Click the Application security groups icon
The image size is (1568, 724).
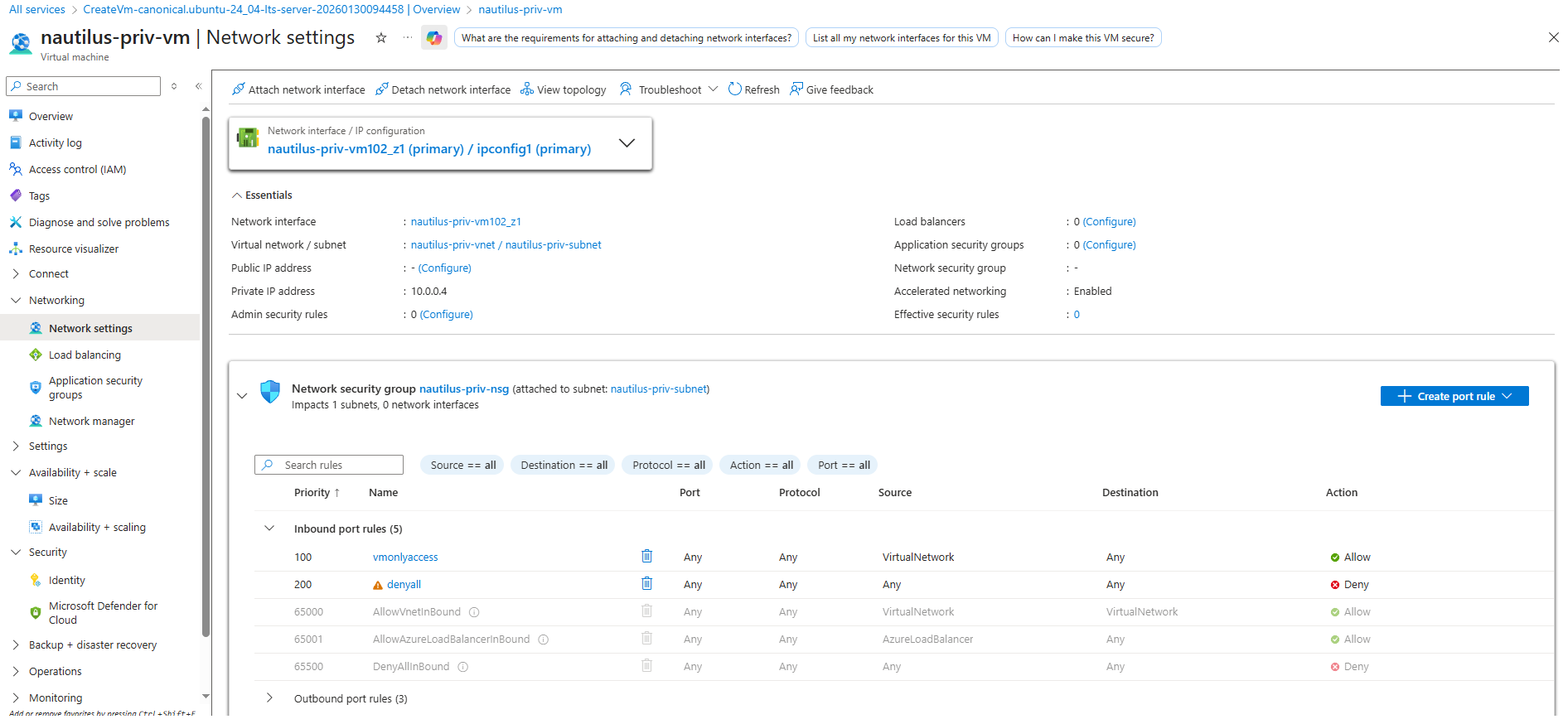click(x=36, y=388)
